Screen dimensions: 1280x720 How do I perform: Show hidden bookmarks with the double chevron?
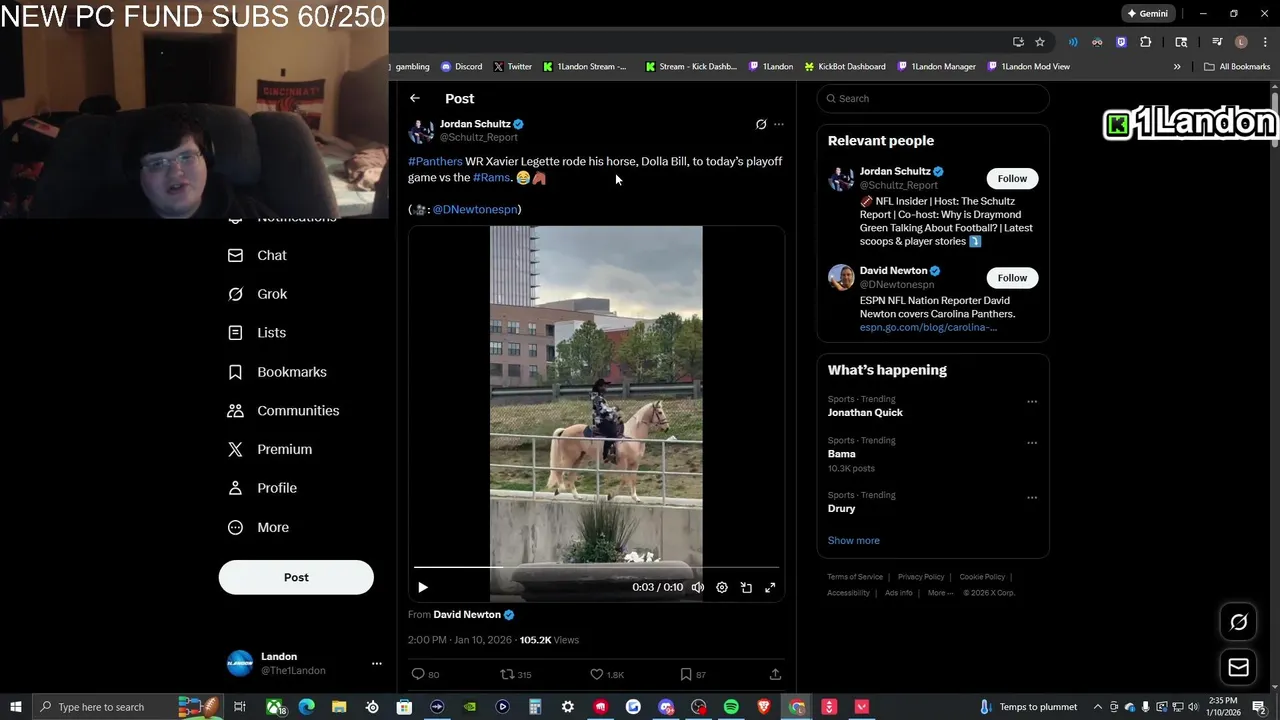(1177, 67)
